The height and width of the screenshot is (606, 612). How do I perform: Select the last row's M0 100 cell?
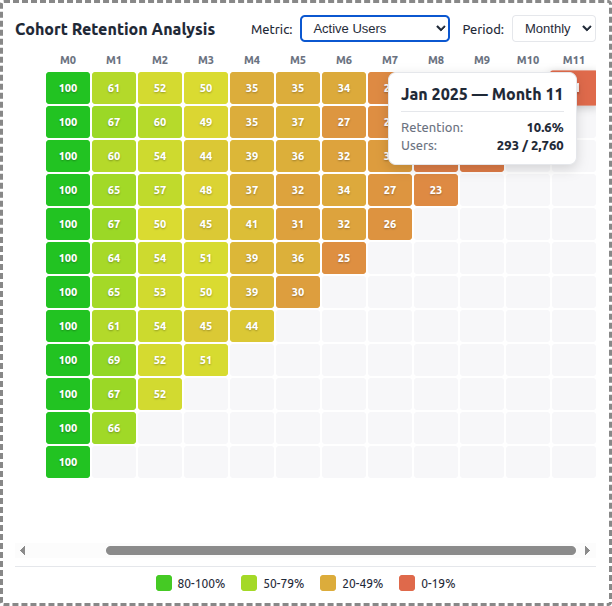(68, 462)
